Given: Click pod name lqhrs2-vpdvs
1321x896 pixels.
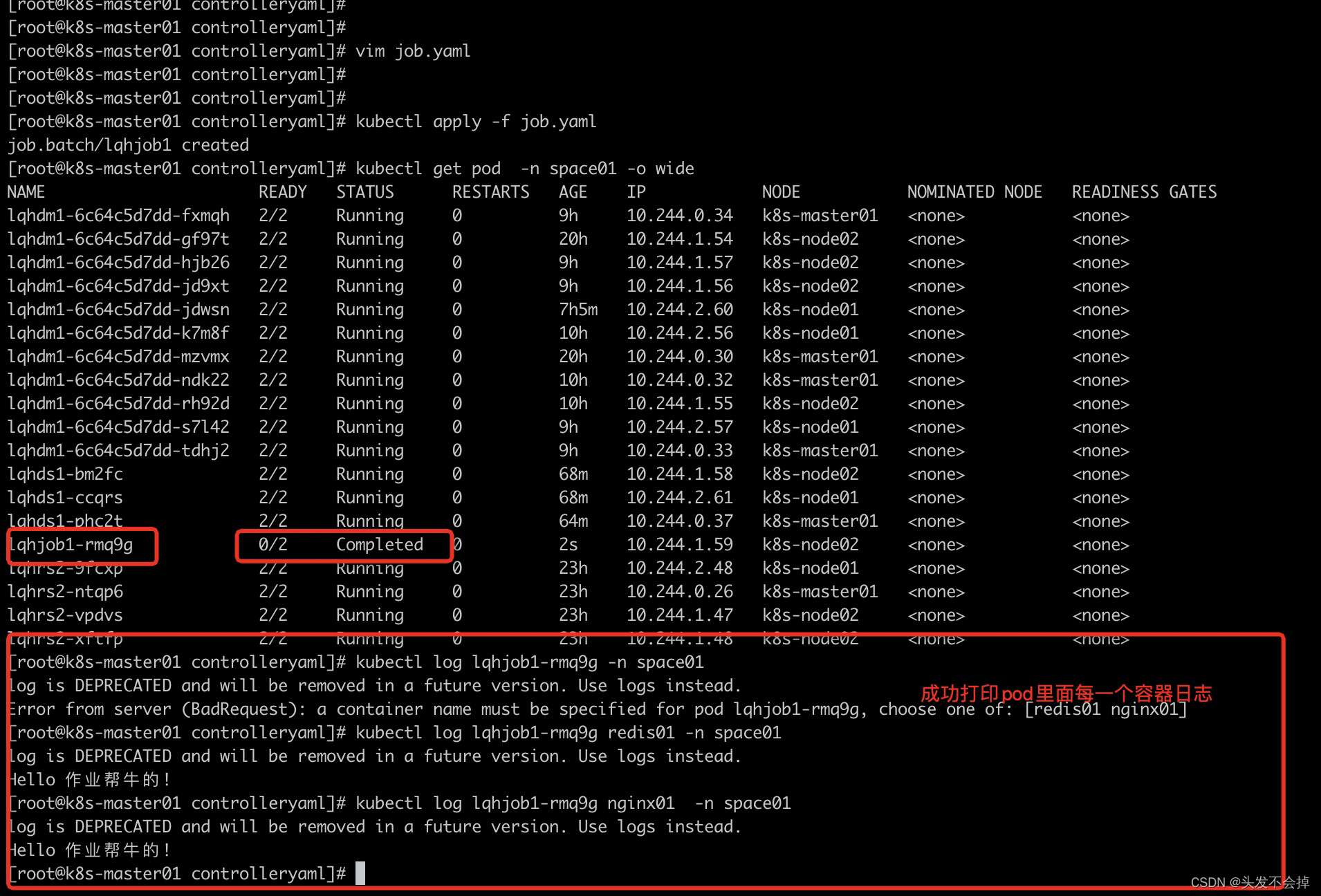Looking at the screenshot, I should coord(65,615).
